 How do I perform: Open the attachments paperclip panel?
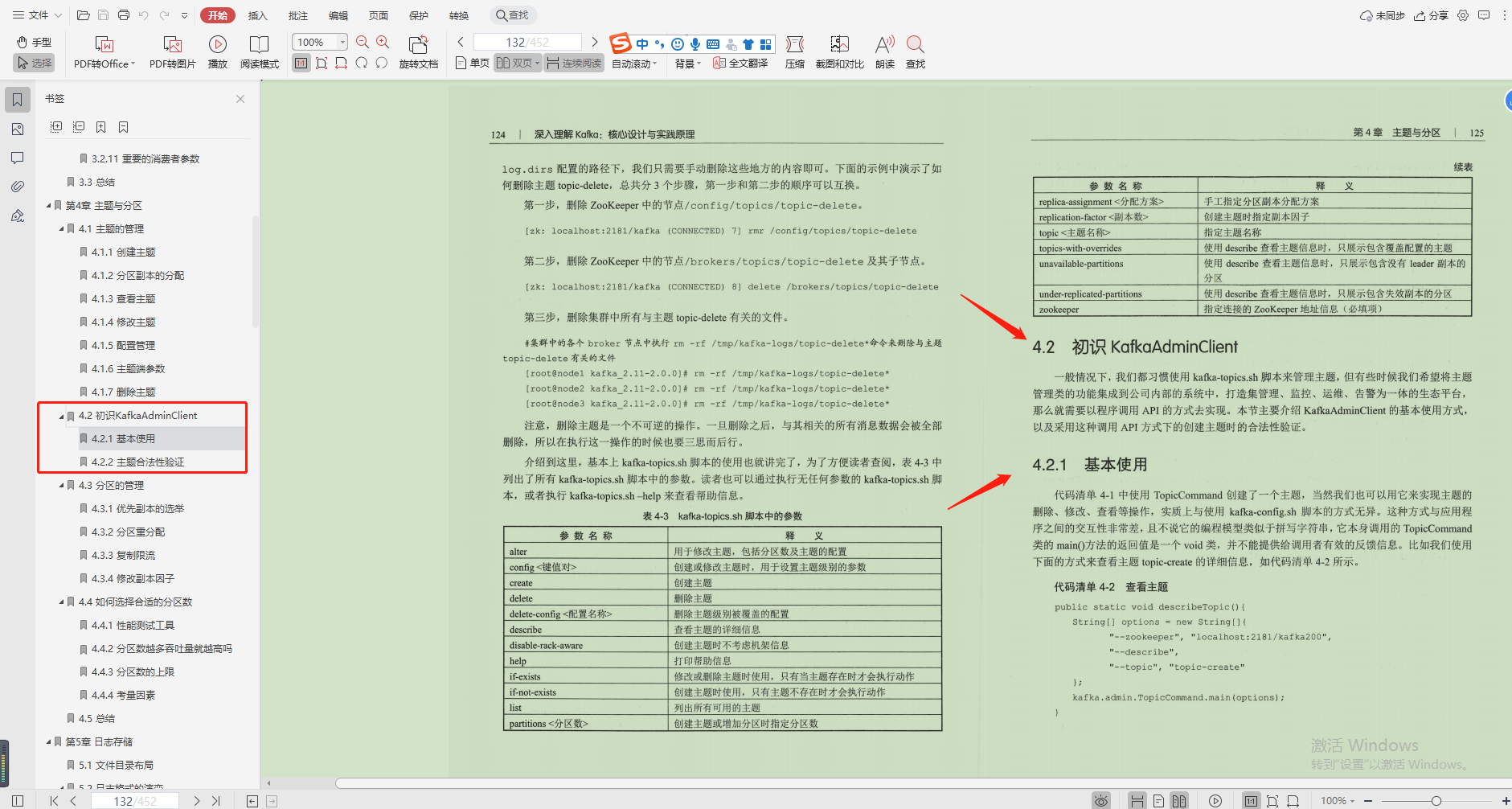18,187
